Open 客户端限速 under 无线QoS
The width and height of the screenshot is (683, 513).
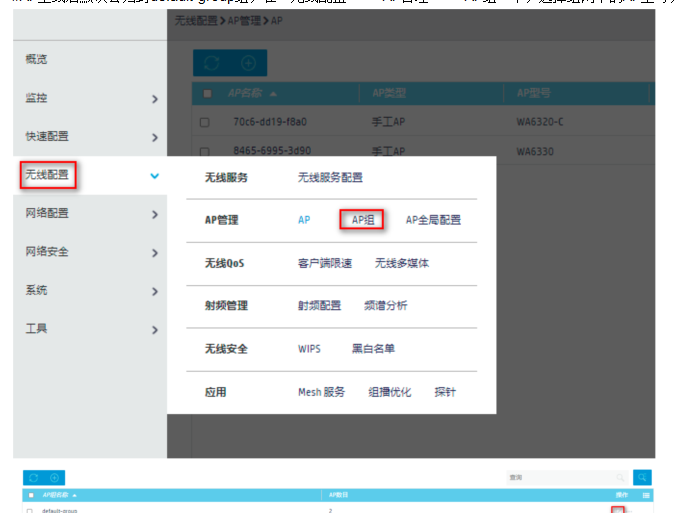pos(325,263)
